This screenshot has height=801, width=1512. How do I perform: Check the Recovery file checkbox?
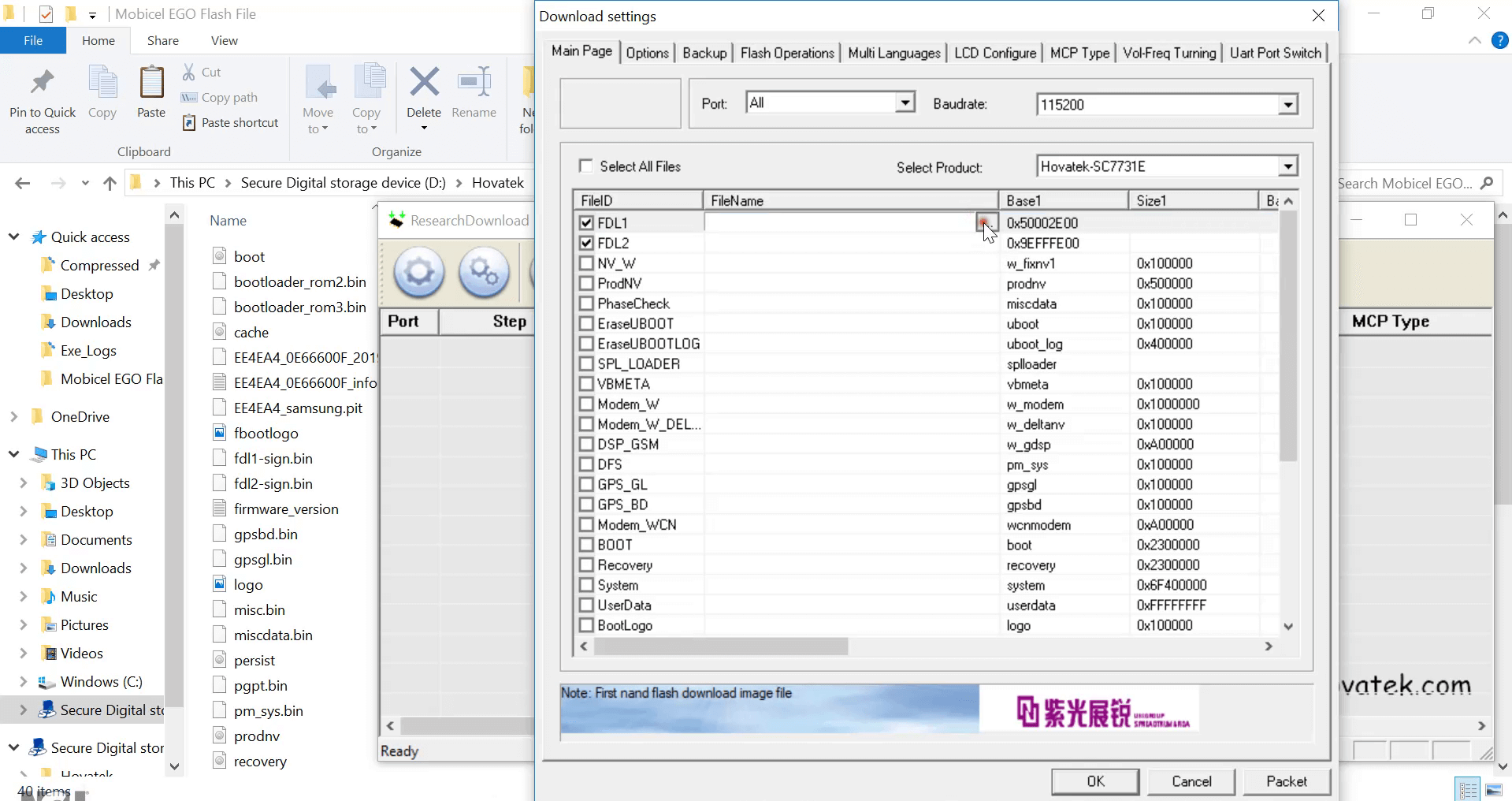585,564
